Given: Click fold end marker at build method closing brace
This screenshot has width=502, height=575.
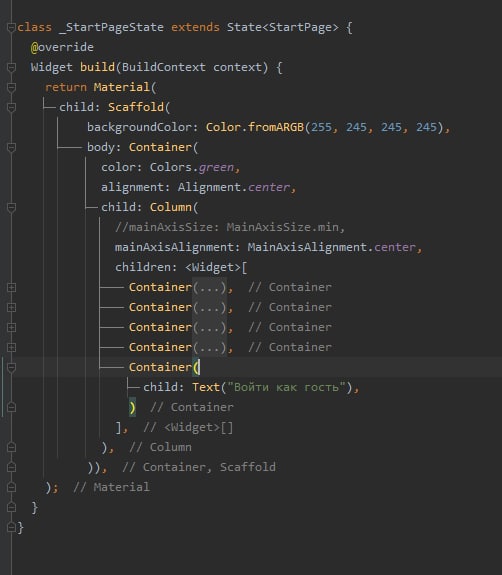Looking at the screenshot, I should [x=11, y=507].
